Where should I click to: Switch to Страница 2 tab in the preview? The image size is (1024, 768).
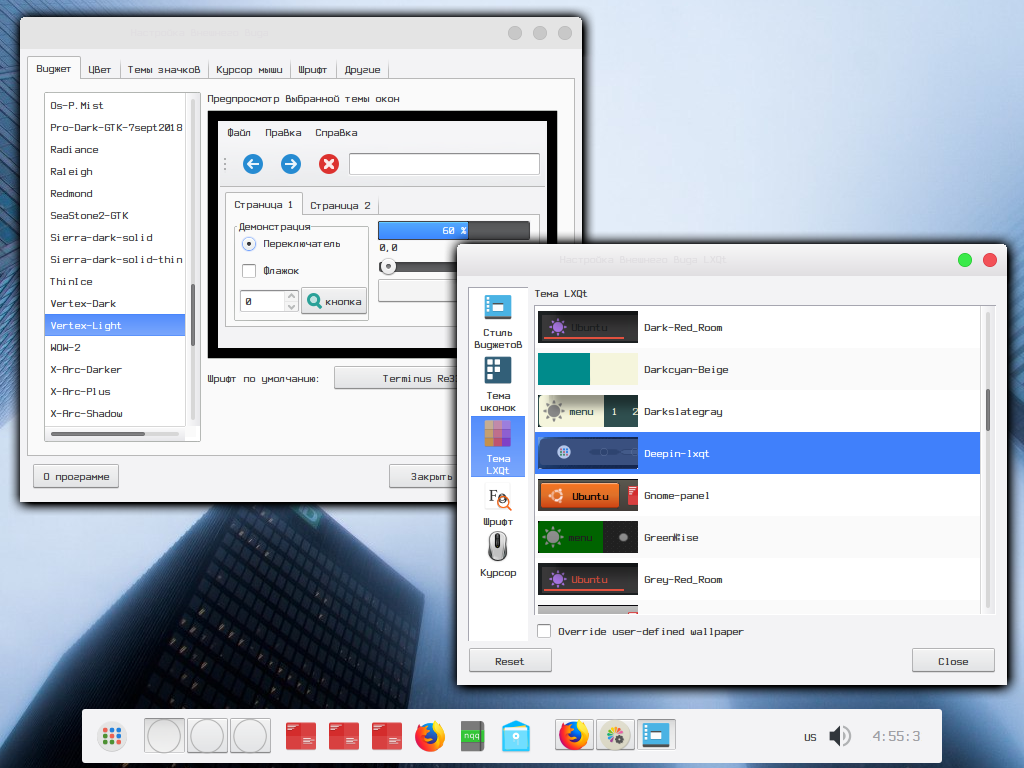pyautogui.click(x=340, y=206)
